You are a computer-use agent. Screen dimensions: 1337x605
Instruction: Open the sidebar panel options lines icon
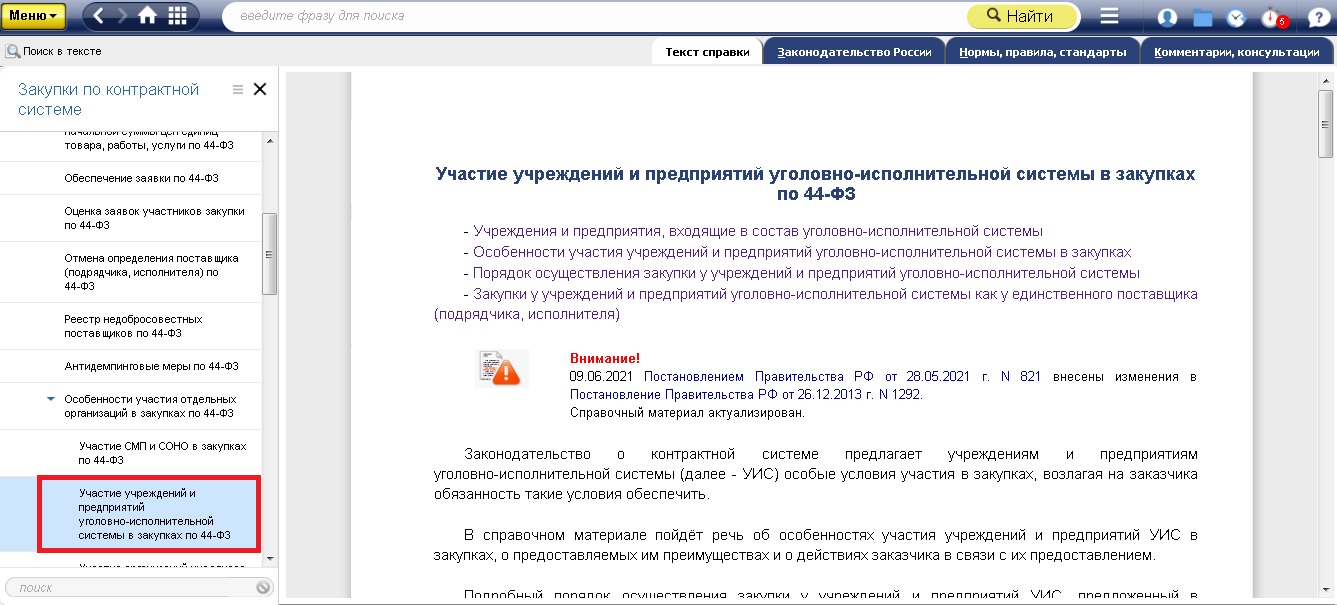(x=238, y=90)
